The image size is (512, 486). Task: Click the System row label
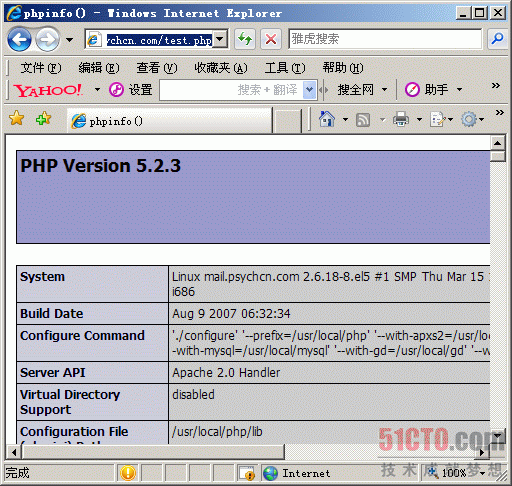pyautogui.click(x=42, y=277)
